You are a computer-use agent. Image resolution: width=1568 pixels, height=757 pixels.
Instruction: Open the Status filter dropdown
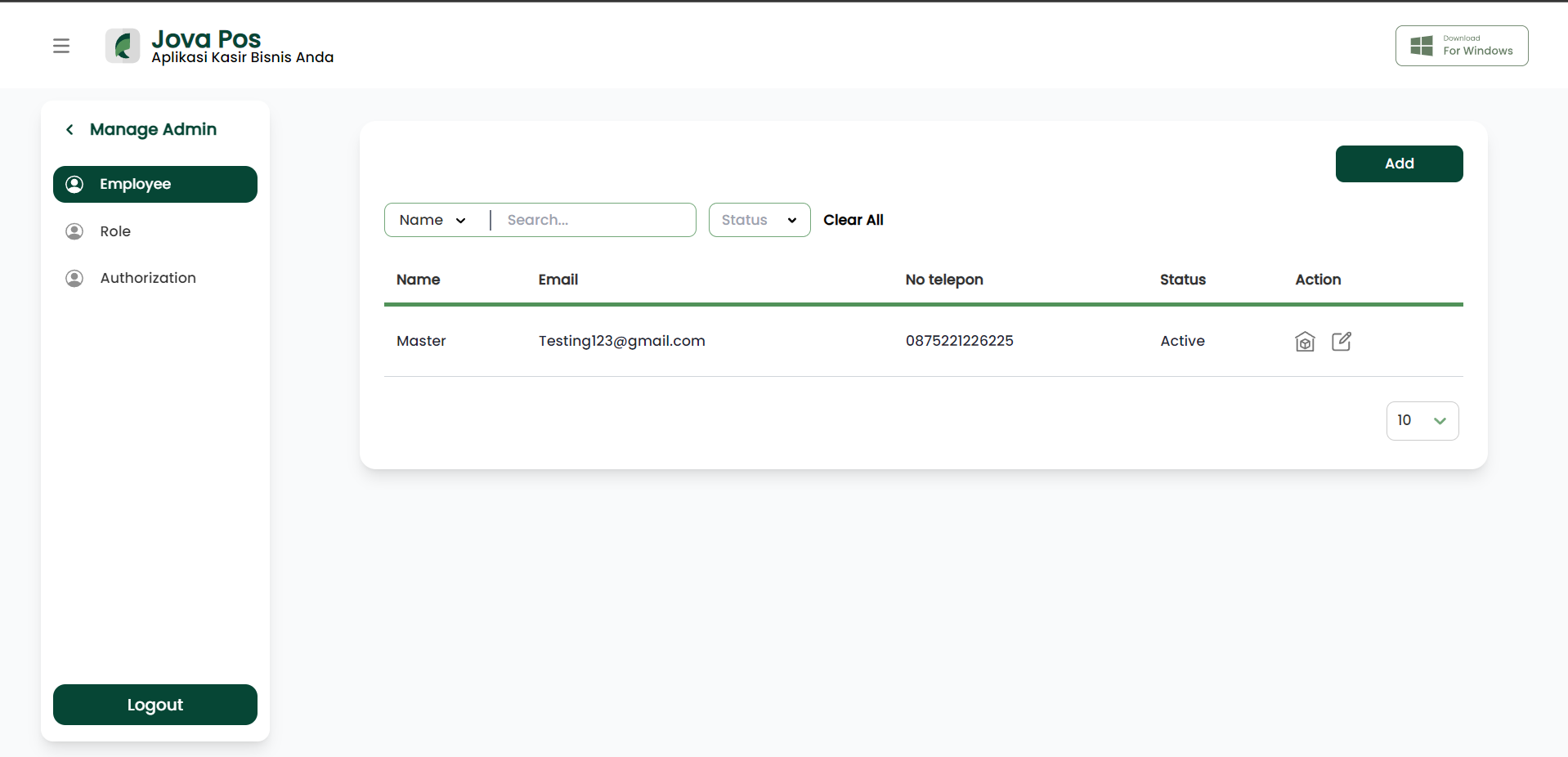tap(759, 220)
